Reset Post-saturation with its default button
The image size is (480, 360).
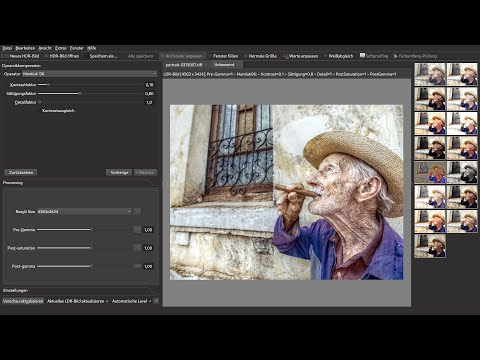137,248
